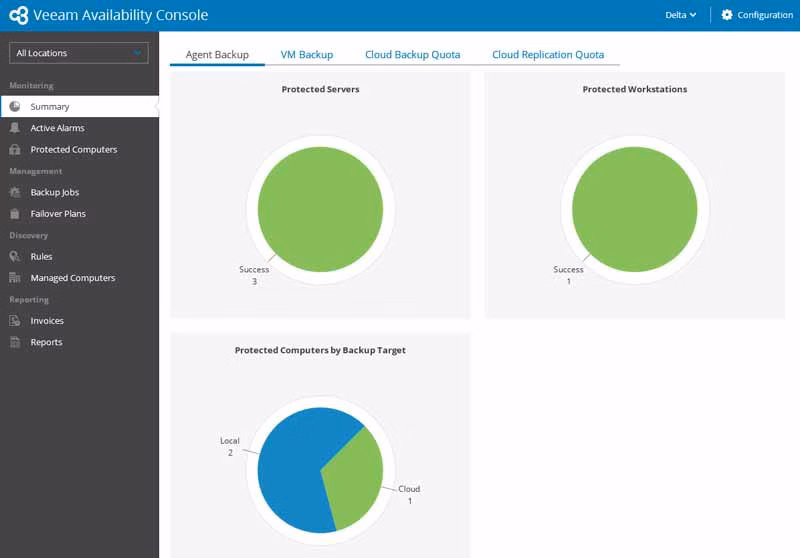Click the Protected Computers sidebar icon
Viewport: 800px width, 558px height.
15,150
